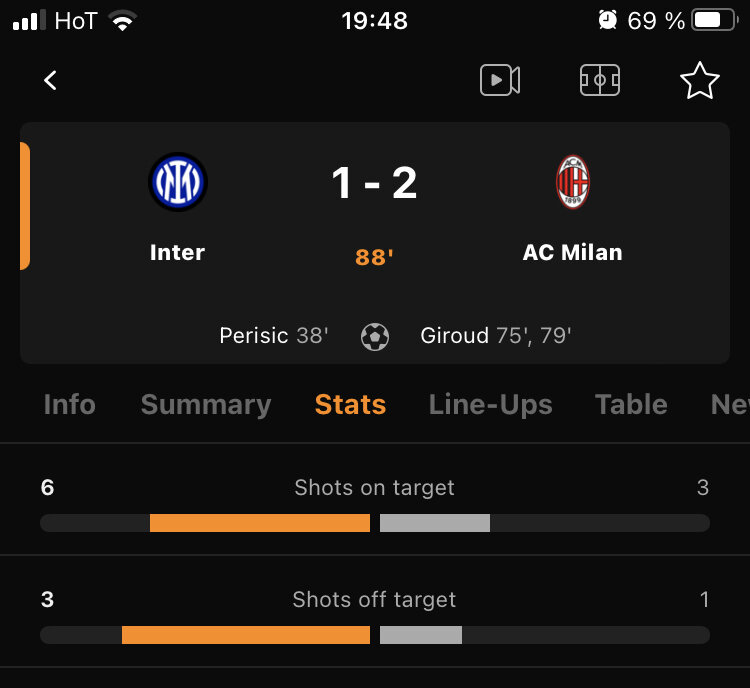Tap the battery icon in status bar
750x688 pixels.
coord(715,21)
